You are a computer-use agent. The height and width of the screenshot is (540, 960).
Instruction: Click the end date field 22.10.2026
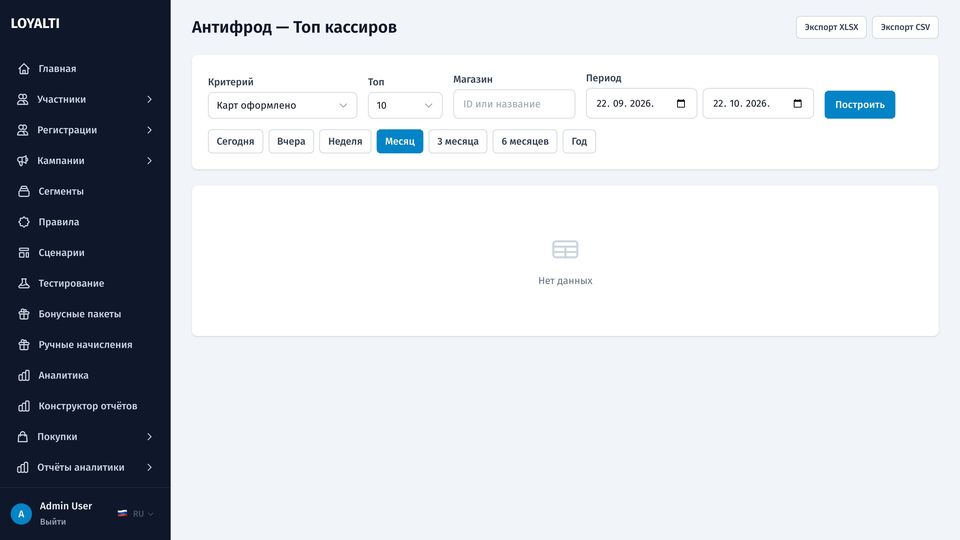(x=758, y=103)
